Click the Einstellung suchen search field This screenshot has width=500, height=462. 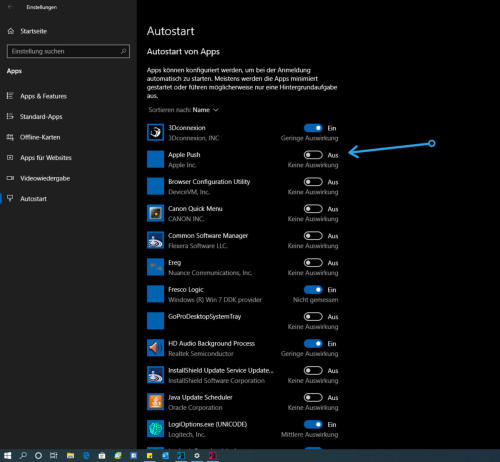68,51
